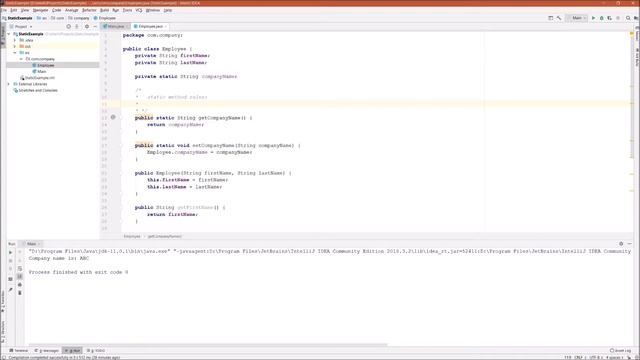Open the Run menu
Viewport: 640px width, 360px height.
[116, 10]
